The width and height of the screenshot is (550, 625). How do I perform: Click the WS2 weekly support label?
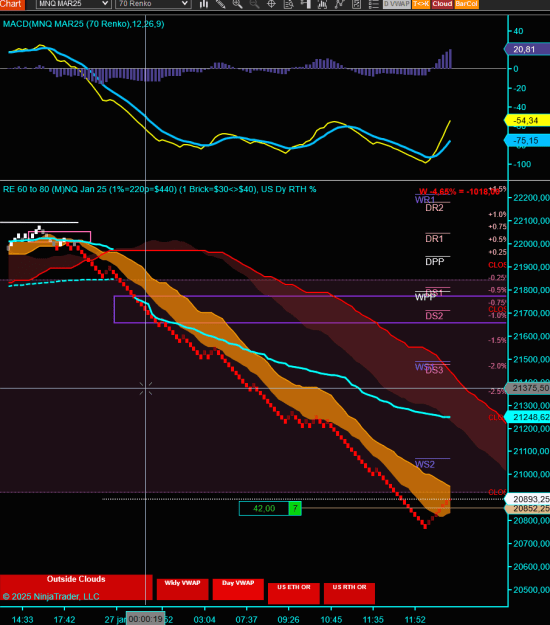coord(425,464)
